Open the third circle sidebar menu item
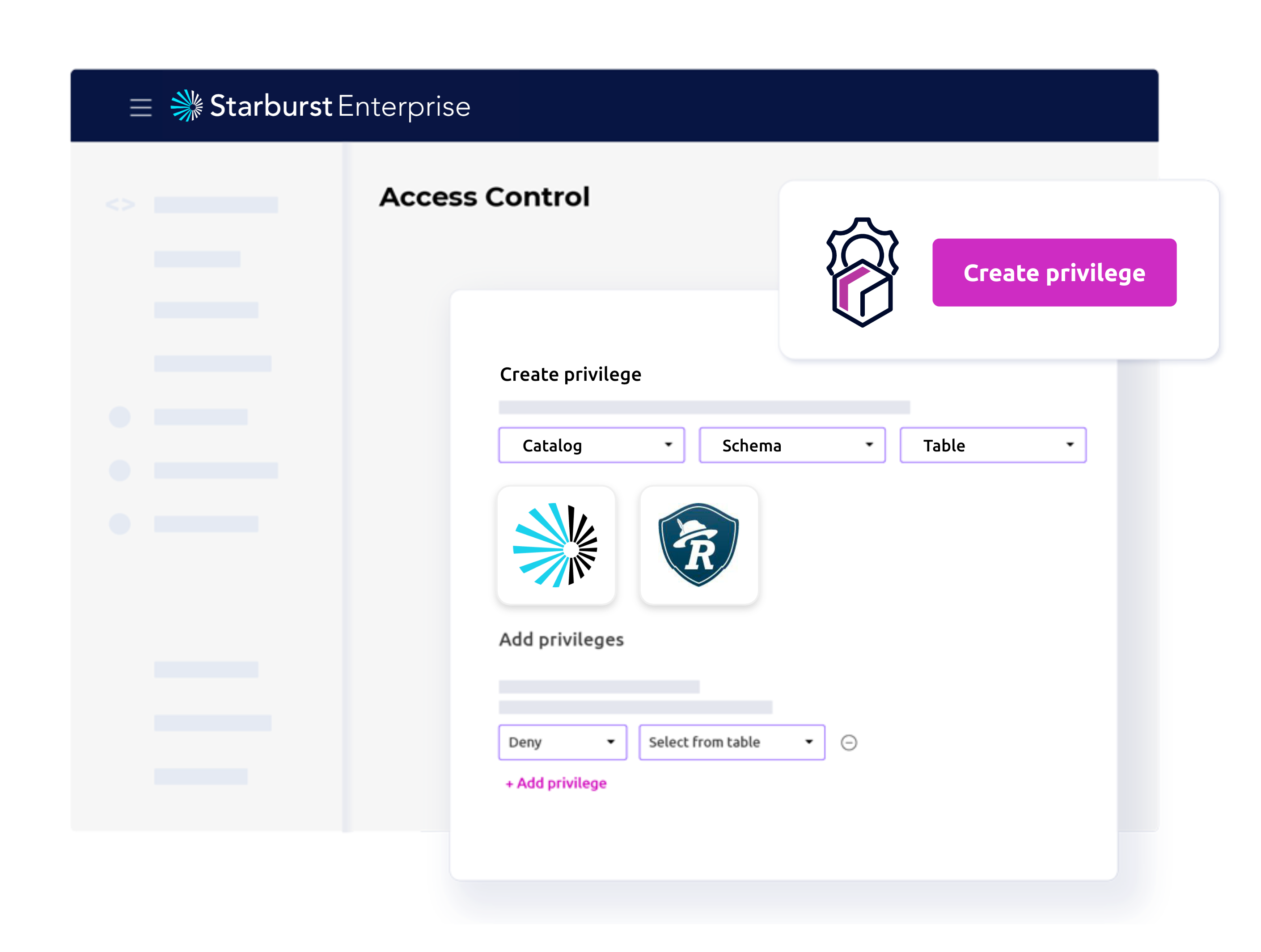Image resolution: width=1261 pixels, height=952 pixels. 120,523
